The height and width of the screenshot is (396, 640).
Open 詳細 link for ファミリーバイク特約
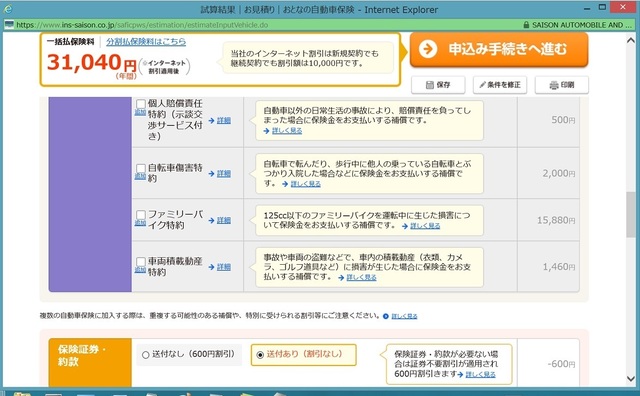(224, 220)
